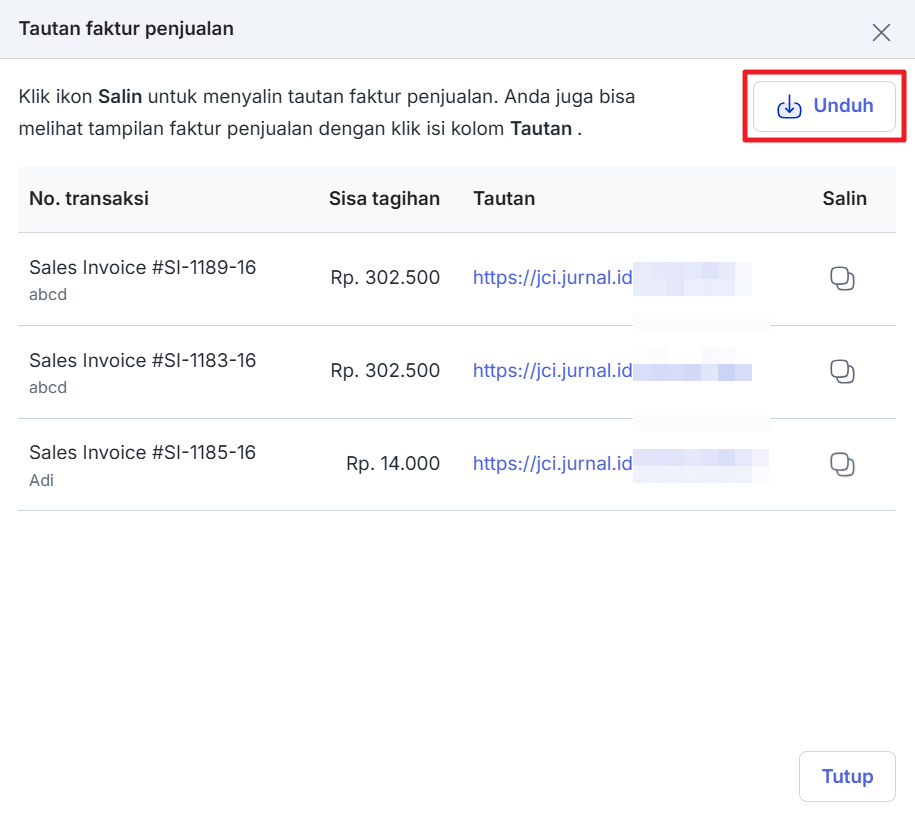This screenshot has width=915, height=816.
Task: Click the No. transaksi column header
Action: click(89, 199)
